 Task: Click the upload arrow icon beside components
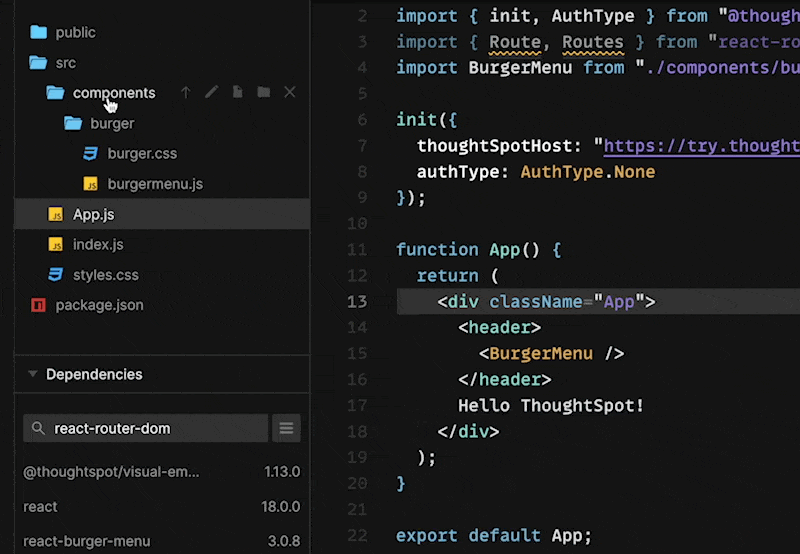[x=186, y=92]
